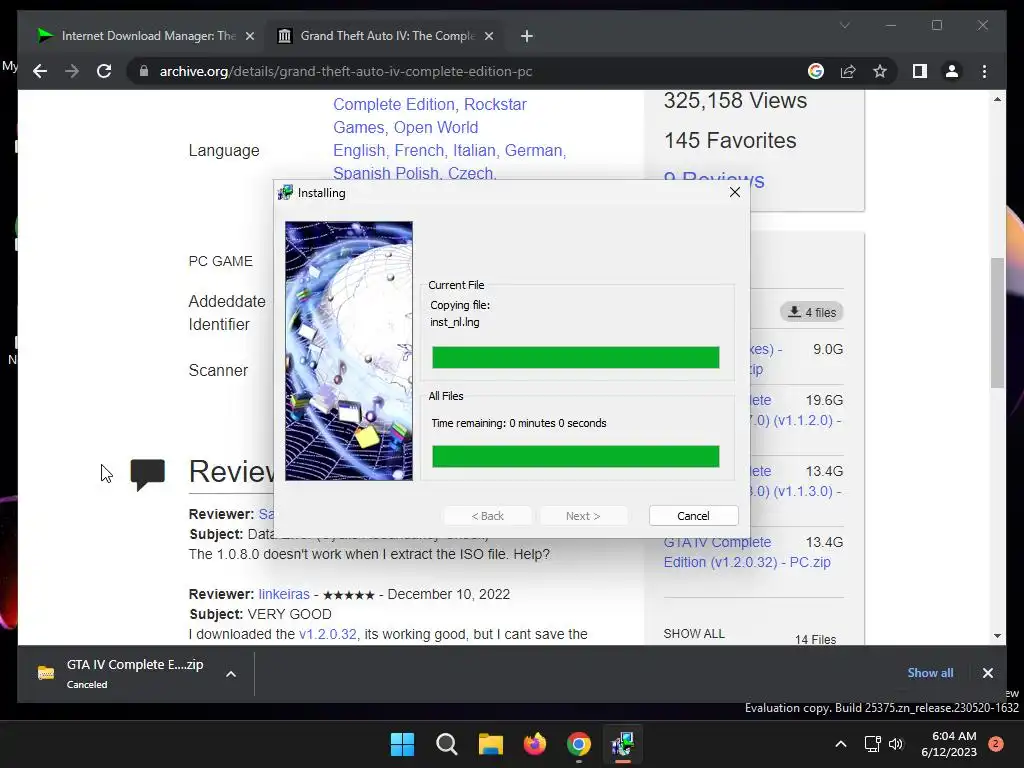
Task: Open the volume tray icon
Action: click(896, 744)
